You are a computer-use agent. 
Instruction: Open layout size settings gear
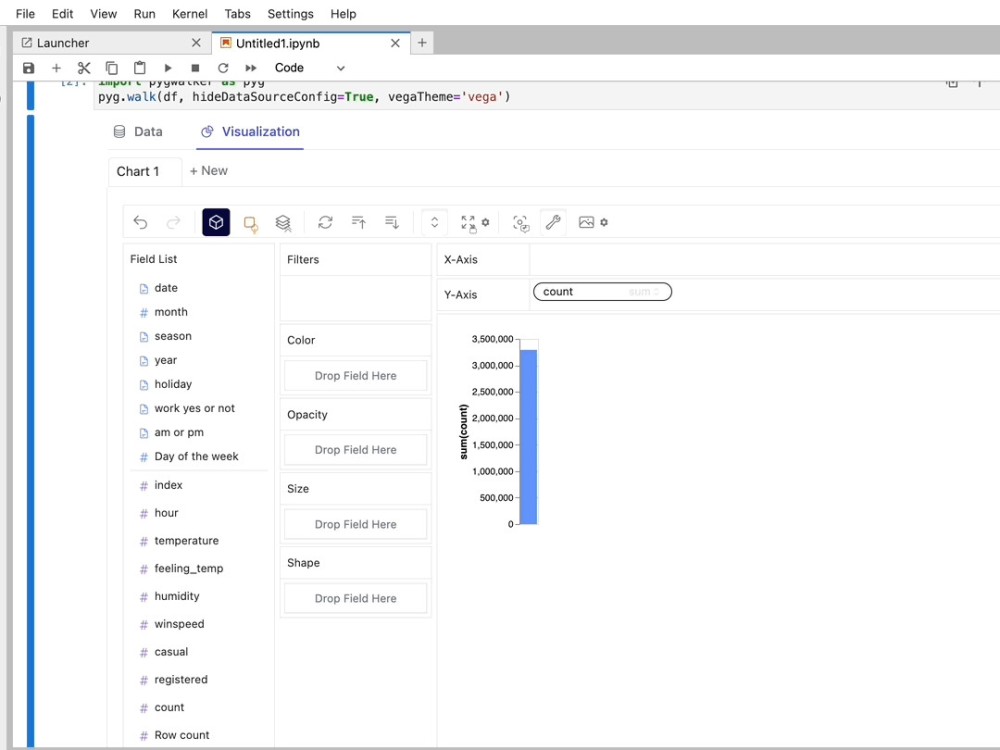[x=485, y=222]
